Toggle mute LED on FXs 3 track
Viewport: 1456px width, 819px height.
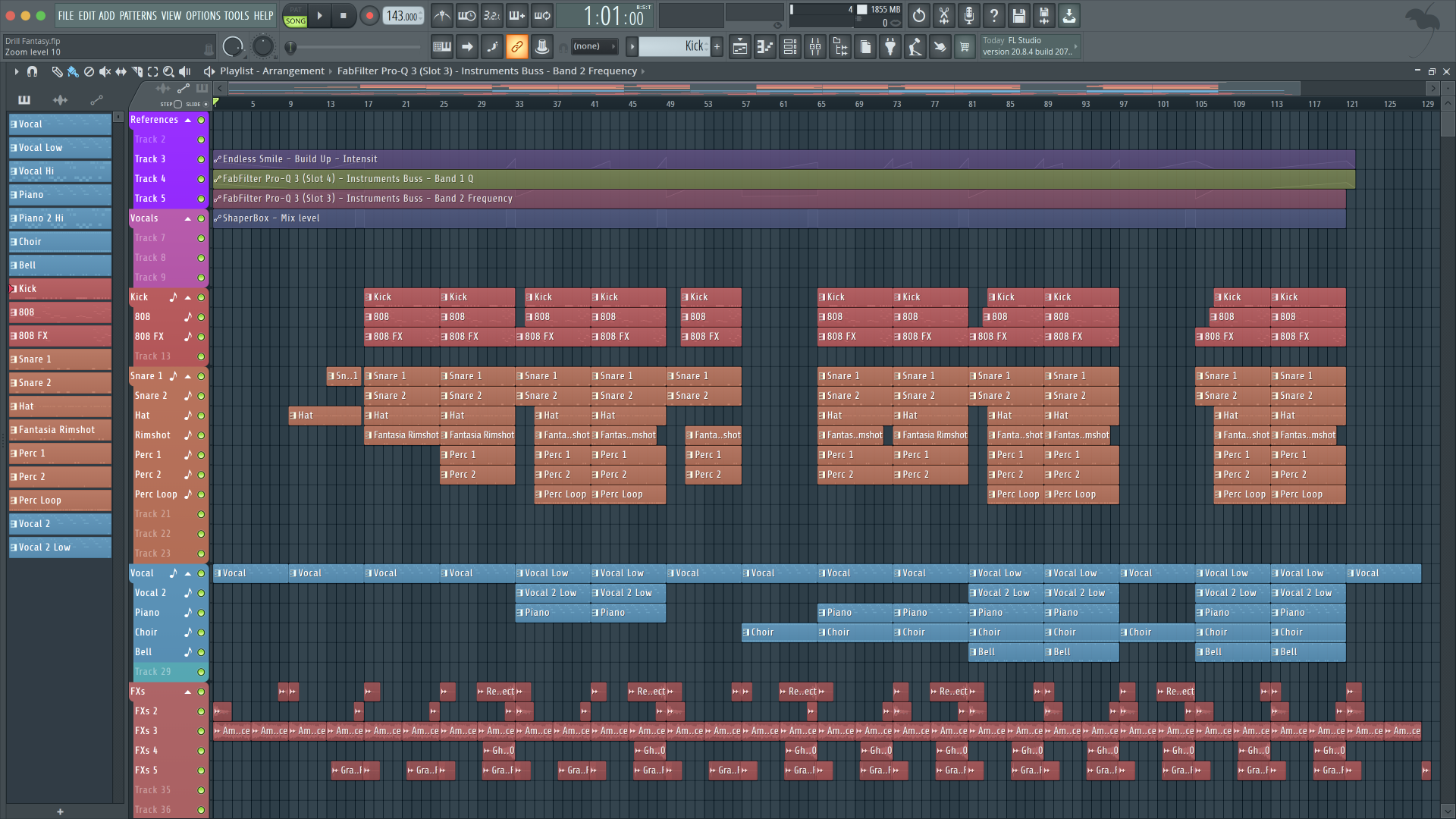[201, 731]
